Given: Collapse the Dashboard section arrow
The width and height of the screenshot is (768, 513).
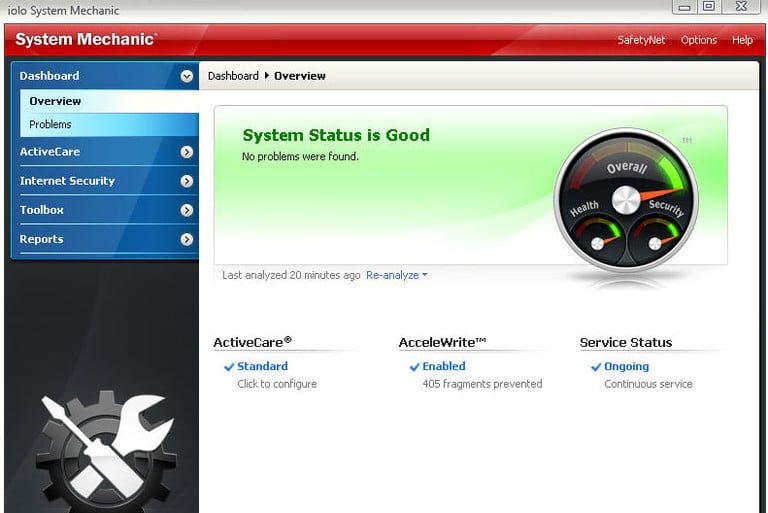Looking at the screenshot, I should pyautogui.click(x=187, y=76).
